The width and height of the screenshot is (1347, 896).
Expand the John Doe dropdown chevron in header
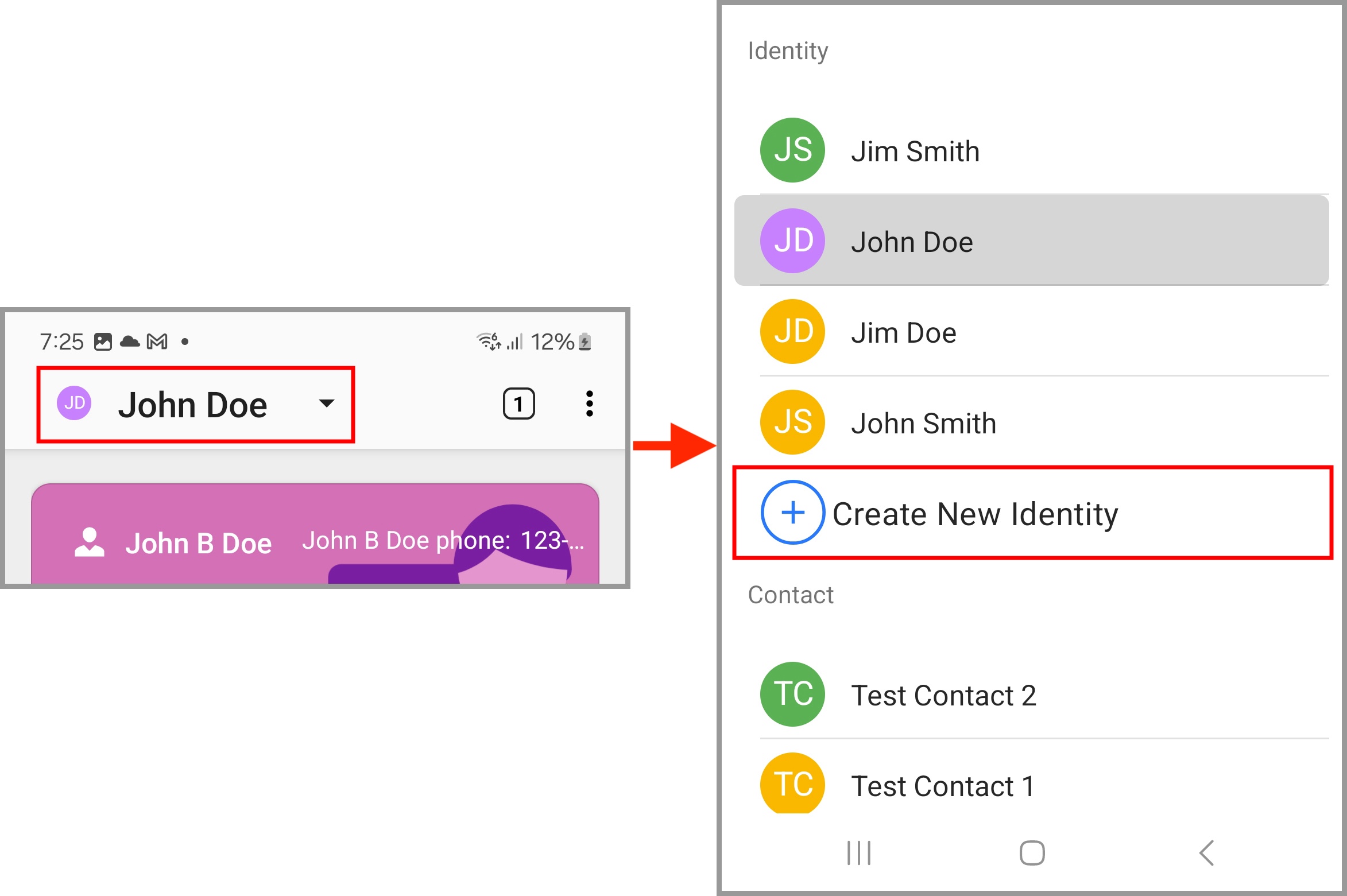326,404
